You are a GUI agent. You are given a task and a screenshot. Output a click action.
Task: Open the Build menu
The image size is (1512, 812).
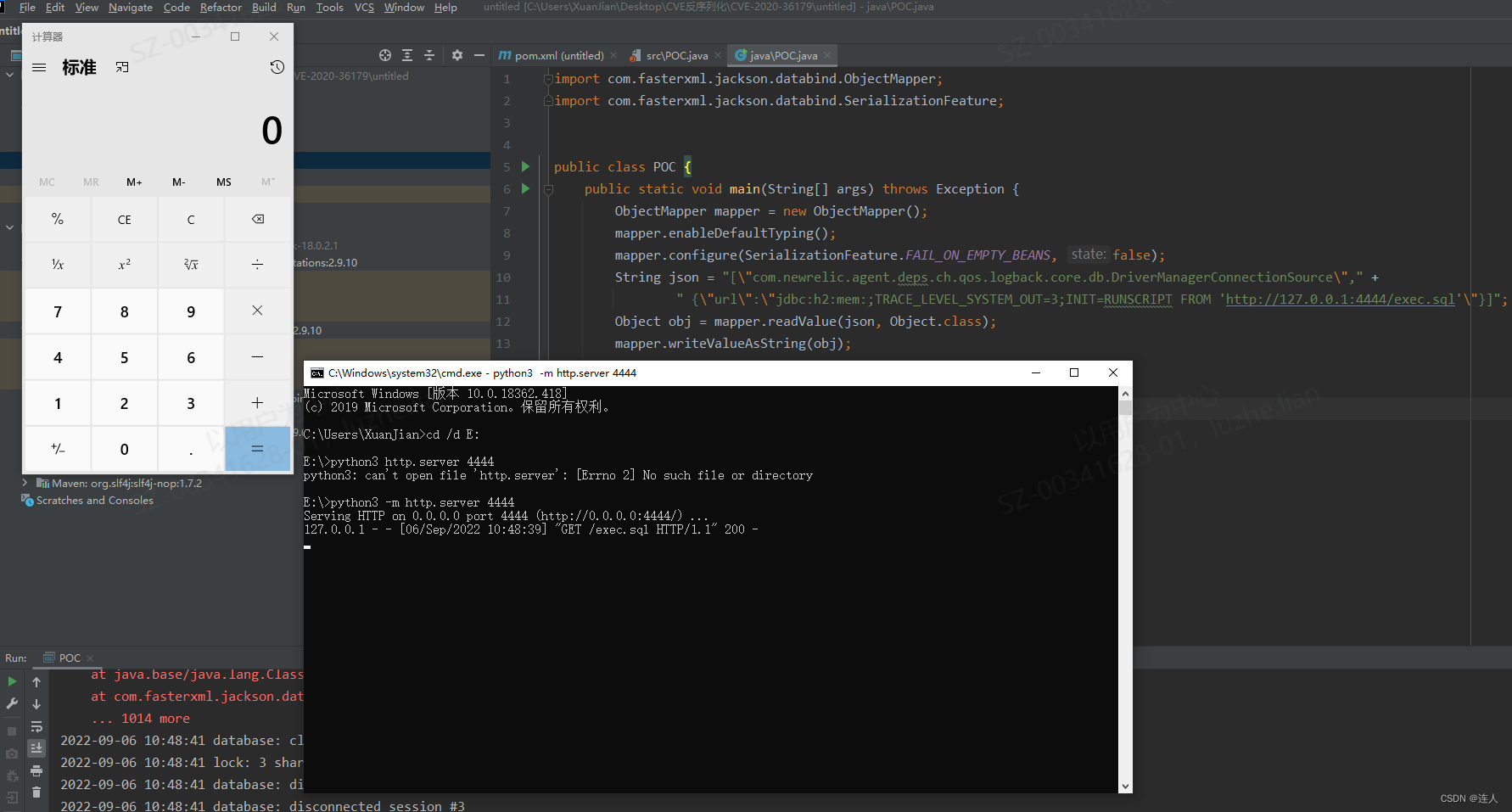click(264, 7)
